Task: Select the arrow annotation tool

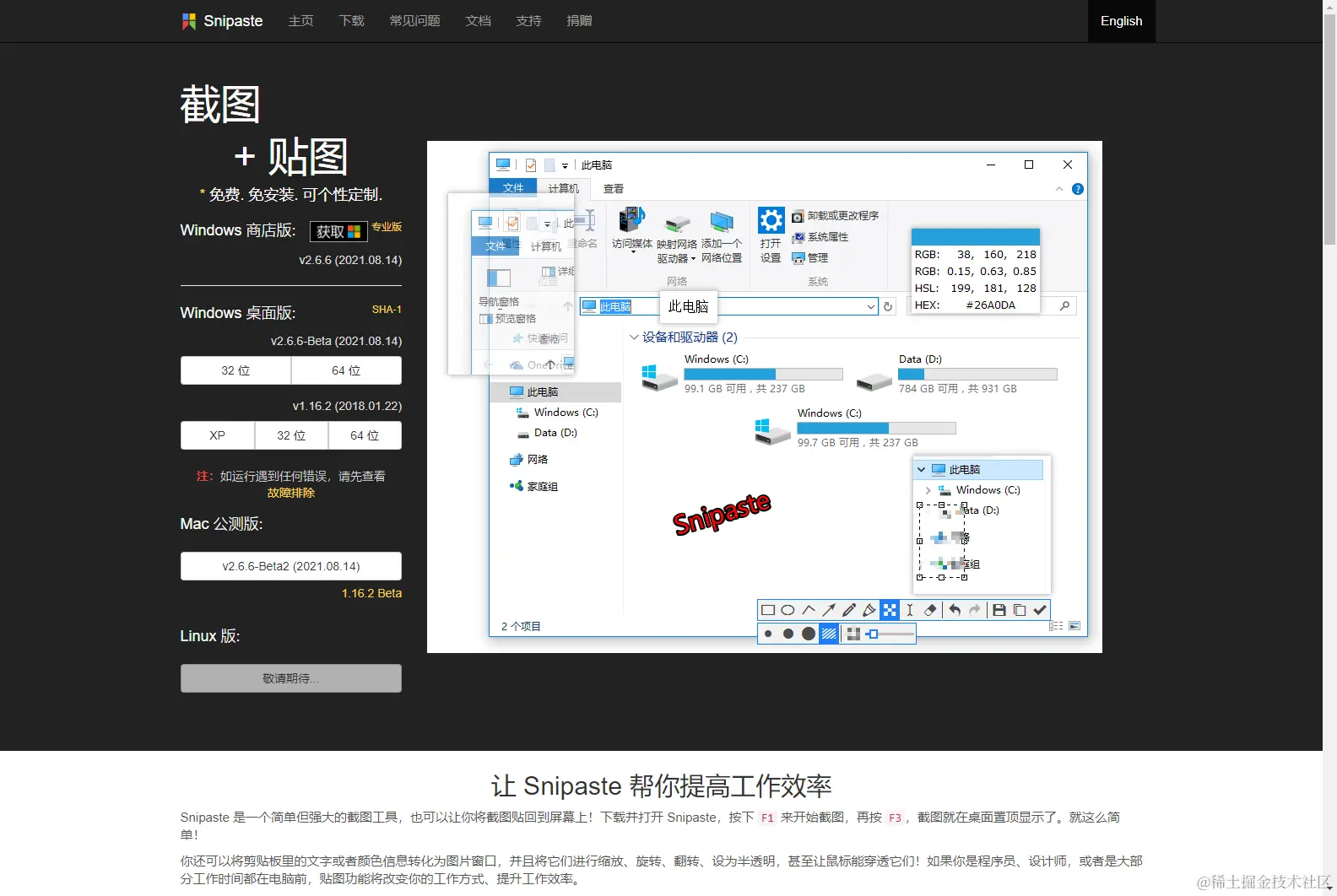Action: (829, 610)
